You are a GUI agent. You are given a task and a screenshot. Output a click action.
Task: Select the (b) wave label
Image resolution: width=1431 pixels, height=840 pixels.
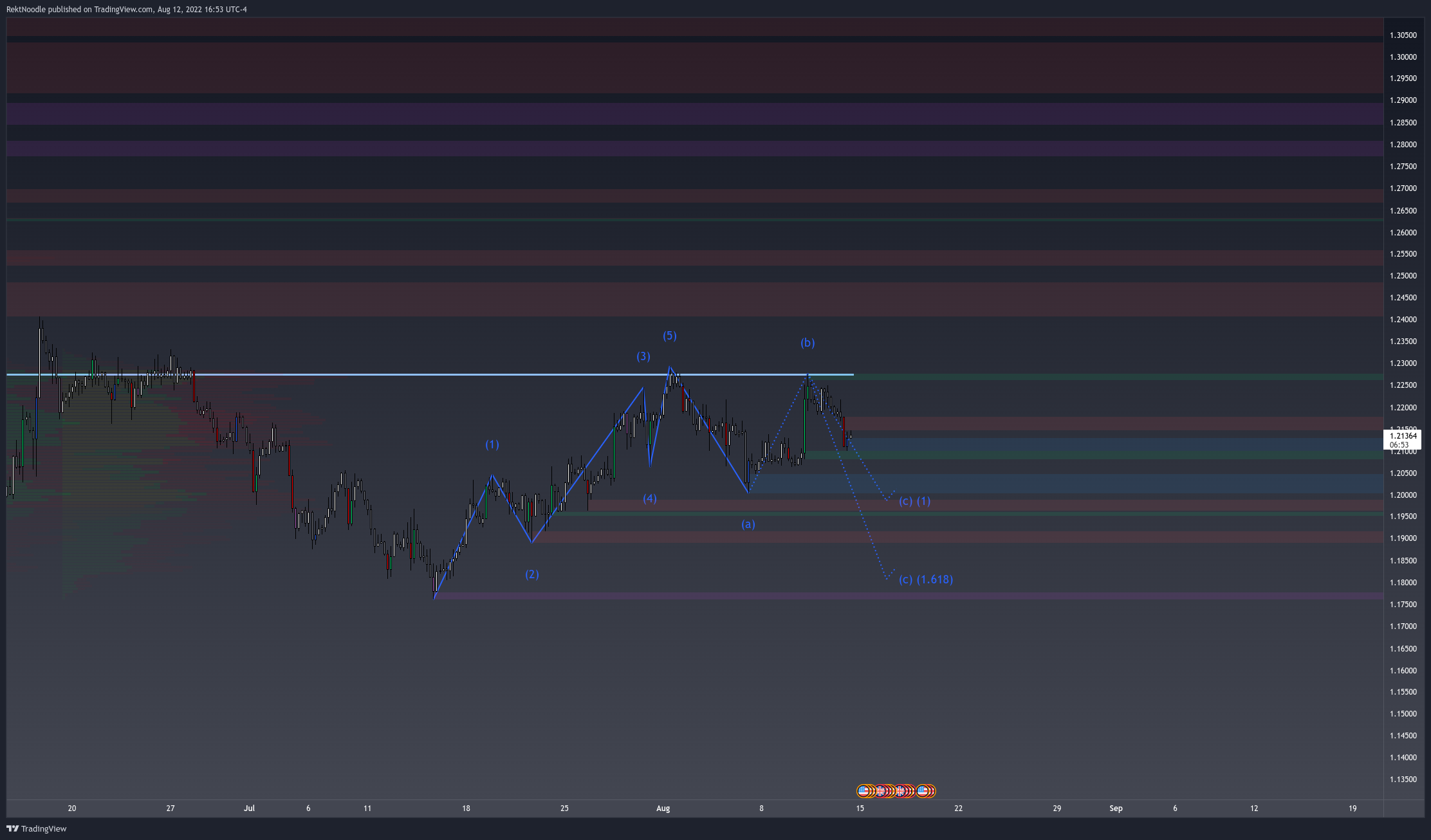click(x=808, y=343)
